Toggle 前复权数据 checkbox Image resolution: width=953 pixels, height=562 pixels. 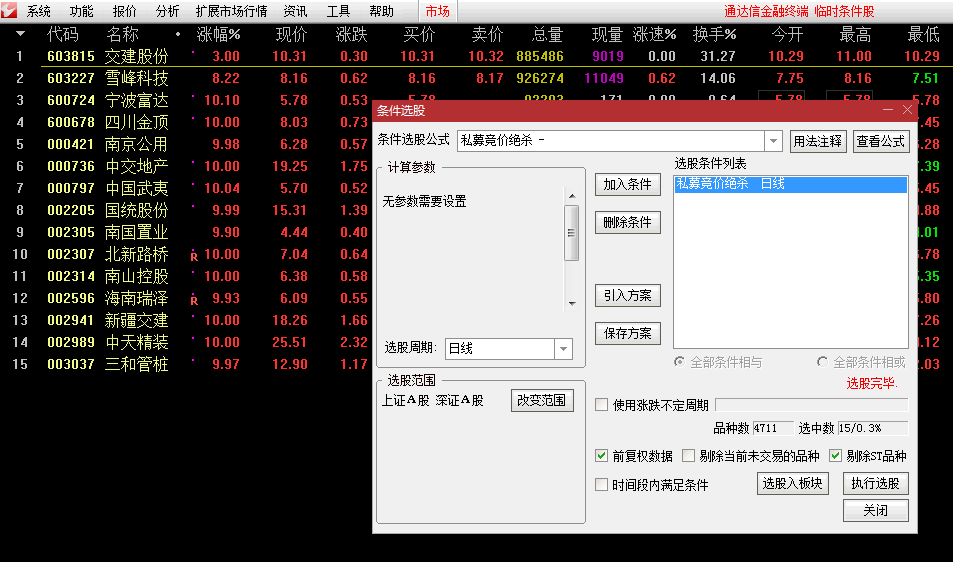coord(601,456)
